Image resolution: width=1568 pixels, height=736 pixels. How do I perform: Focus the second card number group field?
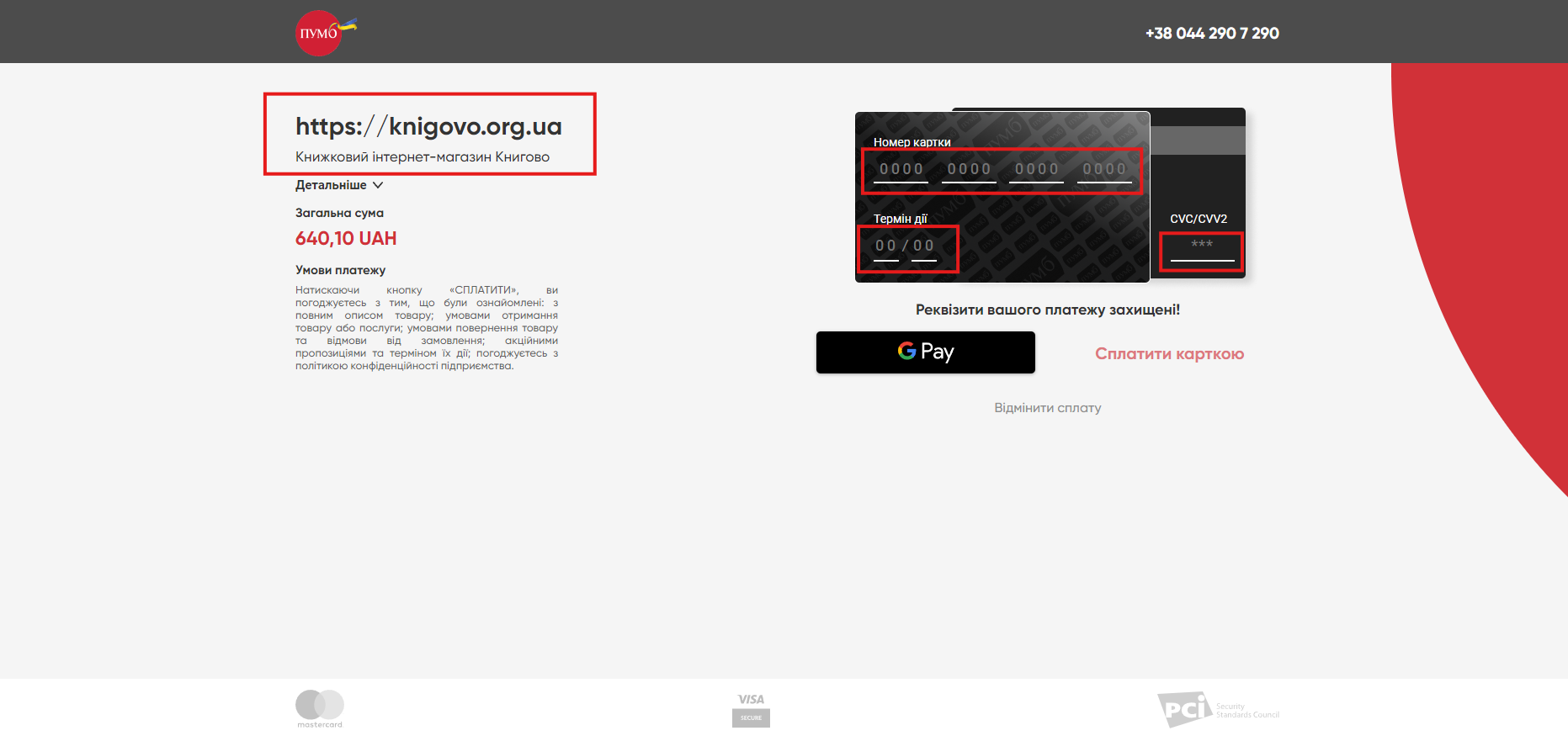point(969,170)
